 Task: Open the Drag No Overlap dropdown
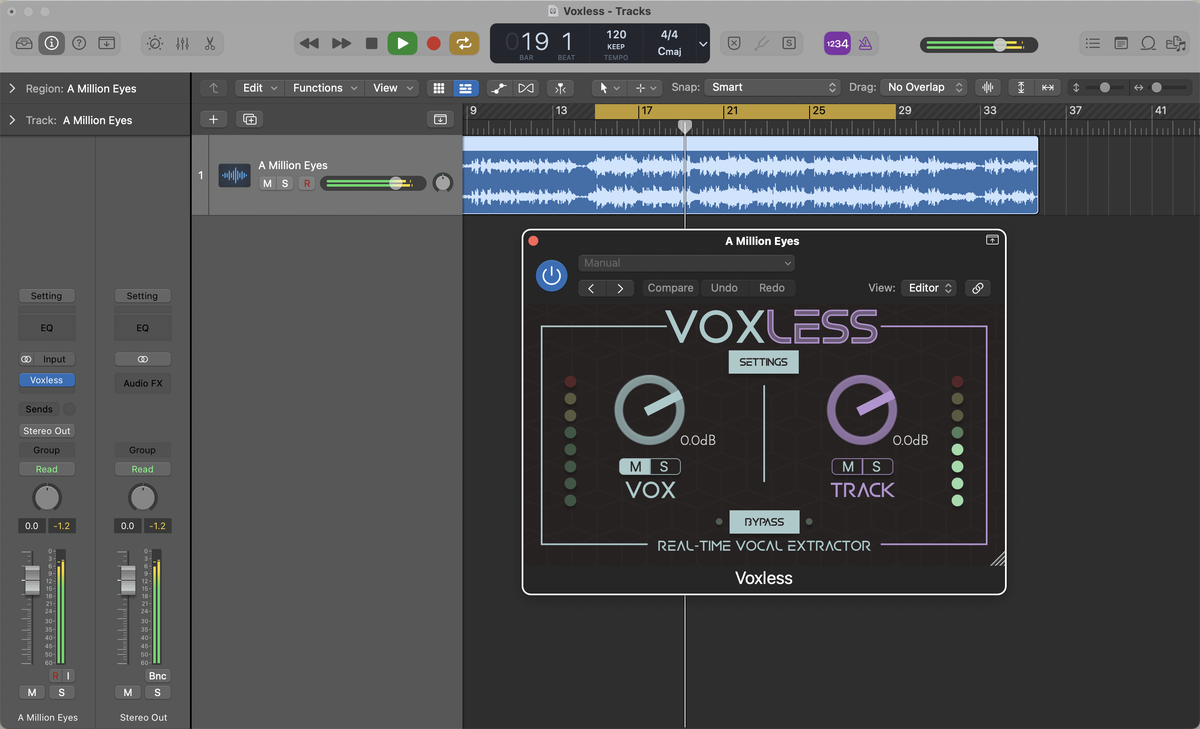(x=924, y=88)
